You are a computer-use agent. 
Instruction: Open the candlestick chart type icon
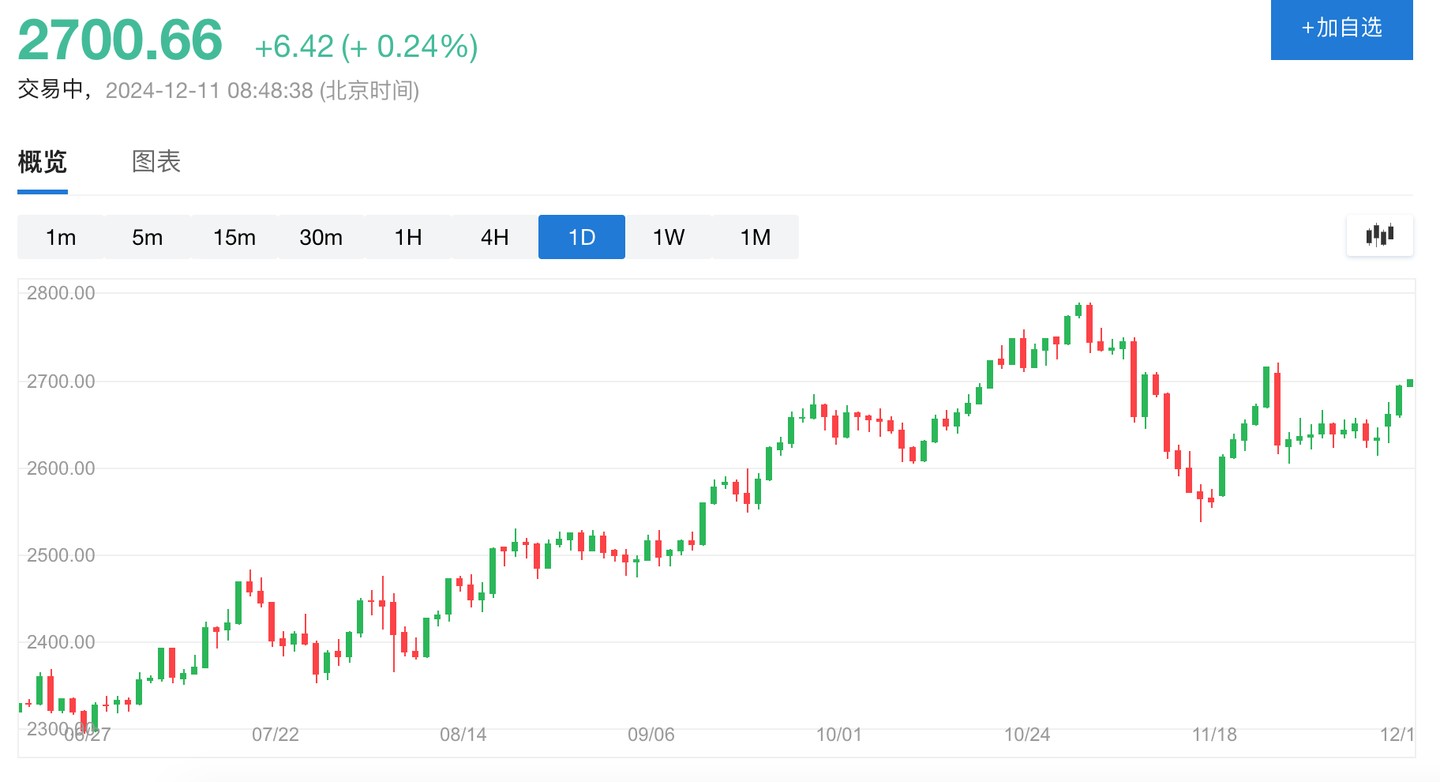(1379, 236)
